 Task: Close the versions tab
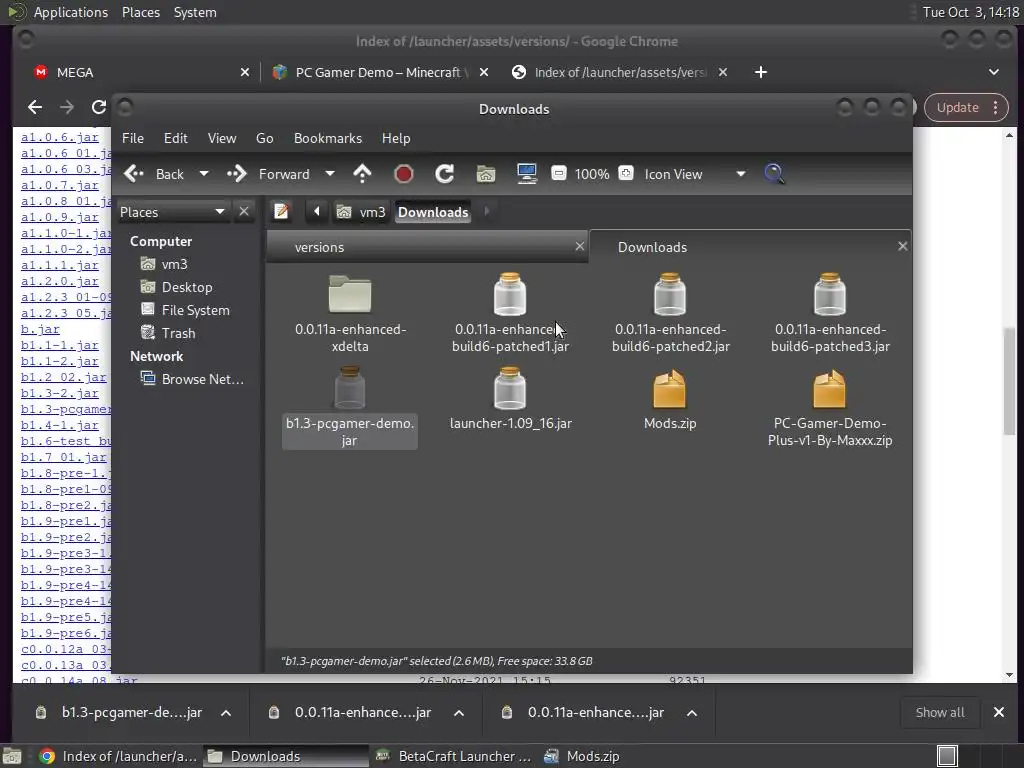[x=579, y=246]
